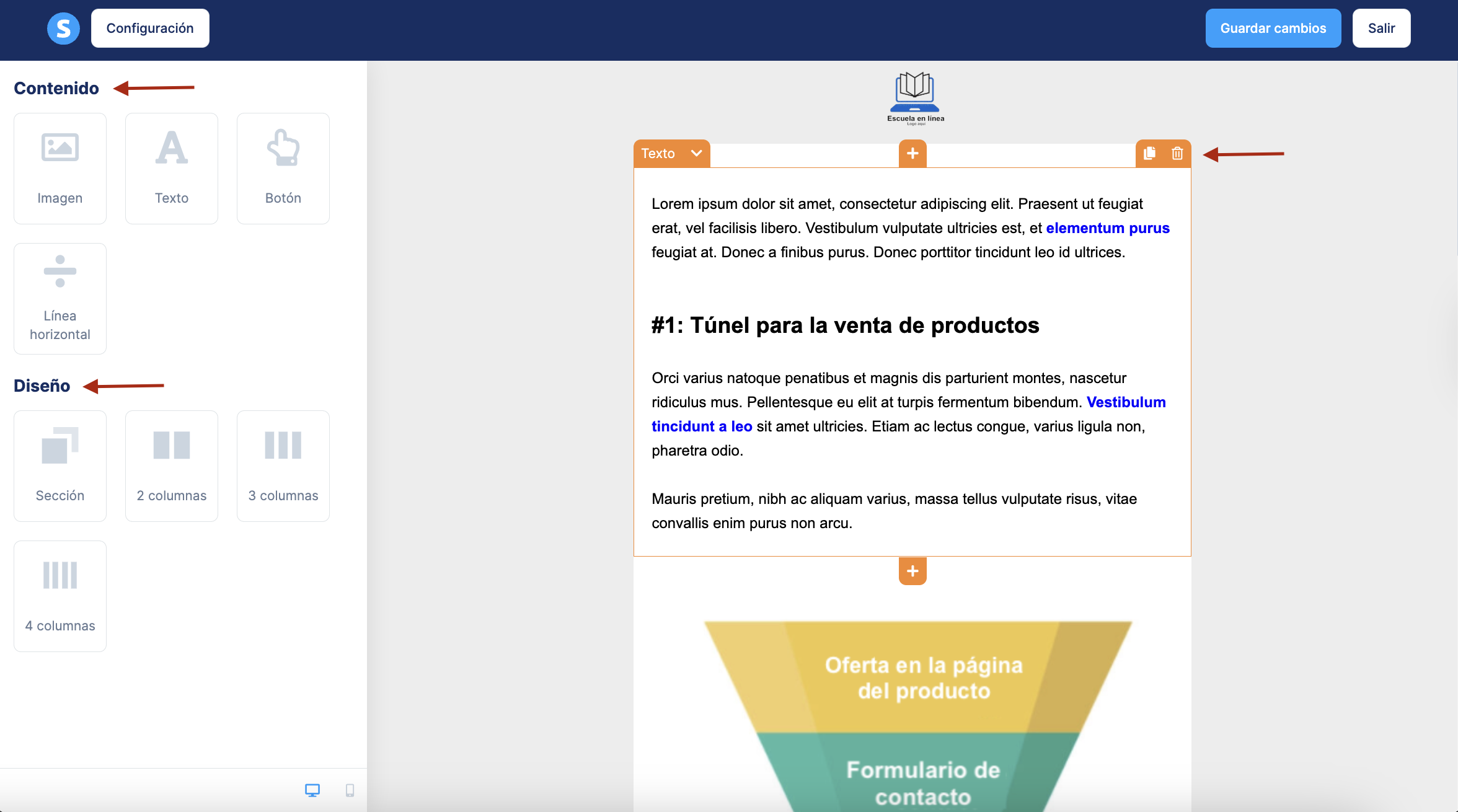This screenshot has height=812, width=1458.
Task: Select the Texto content block
Action: 172,169
